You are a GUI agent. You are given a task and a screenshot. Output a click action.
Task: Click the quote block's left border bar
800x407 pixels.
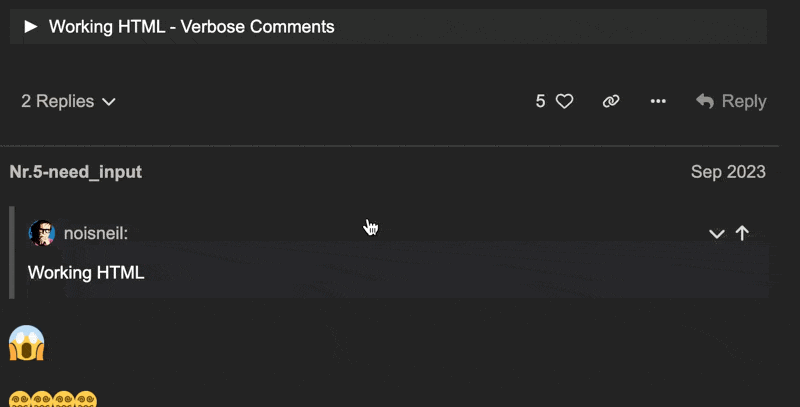[12, 252]
